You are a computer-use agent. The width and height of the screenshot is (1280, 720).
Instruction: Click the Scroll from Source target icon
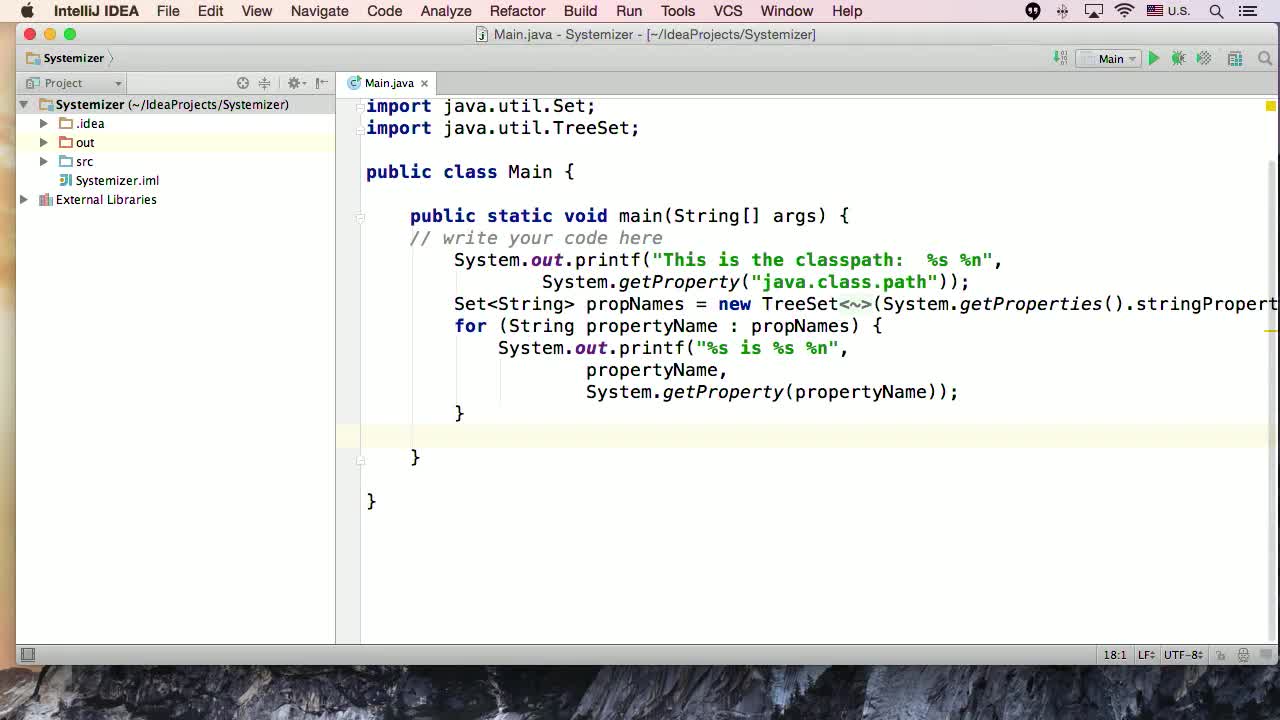point(243,83)
